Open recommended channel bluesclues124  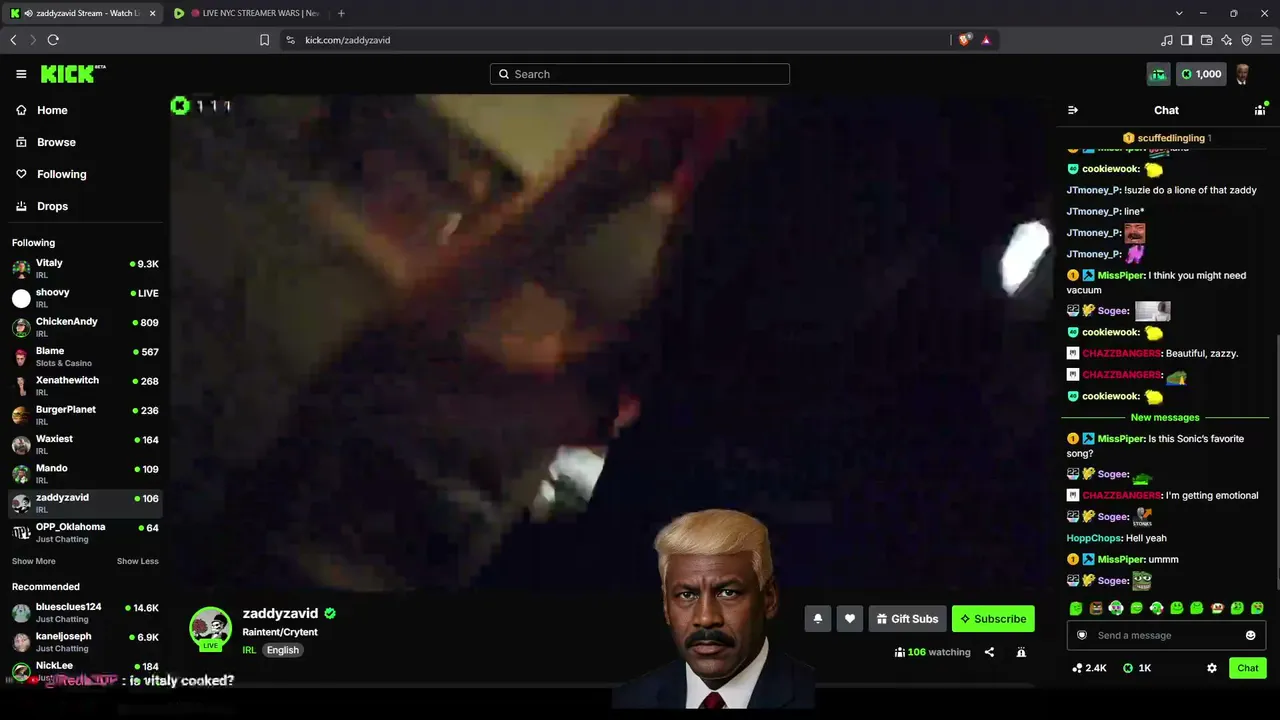[x=85, y=612]
